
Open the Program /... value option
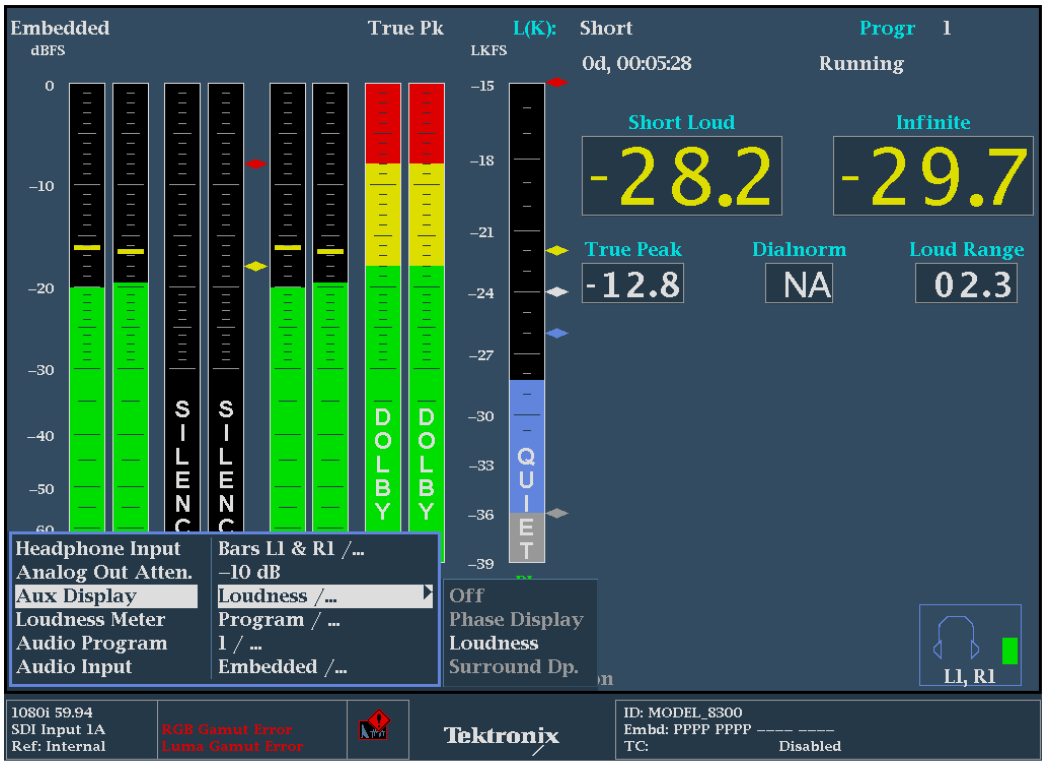click(x=279, y=620)
